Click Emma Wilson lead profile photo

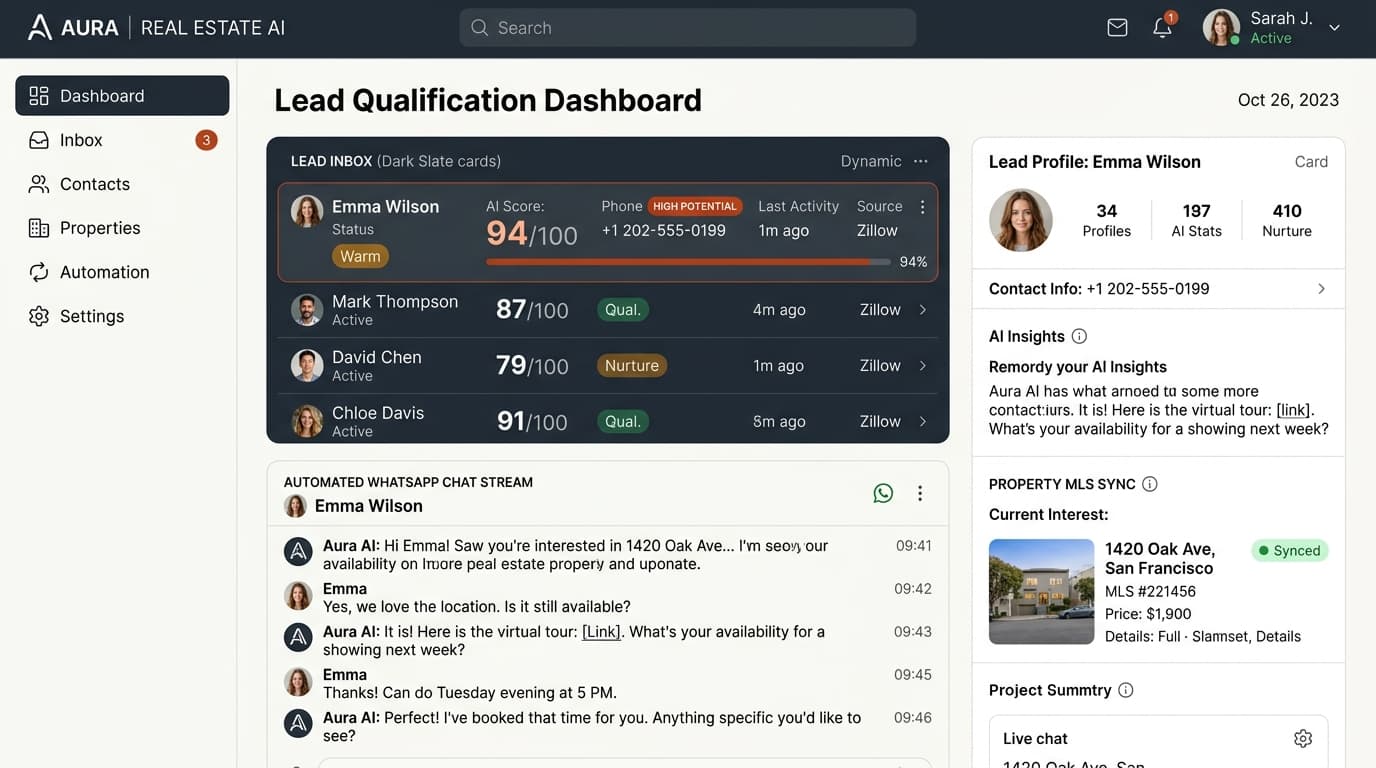tap(1021, 220)
